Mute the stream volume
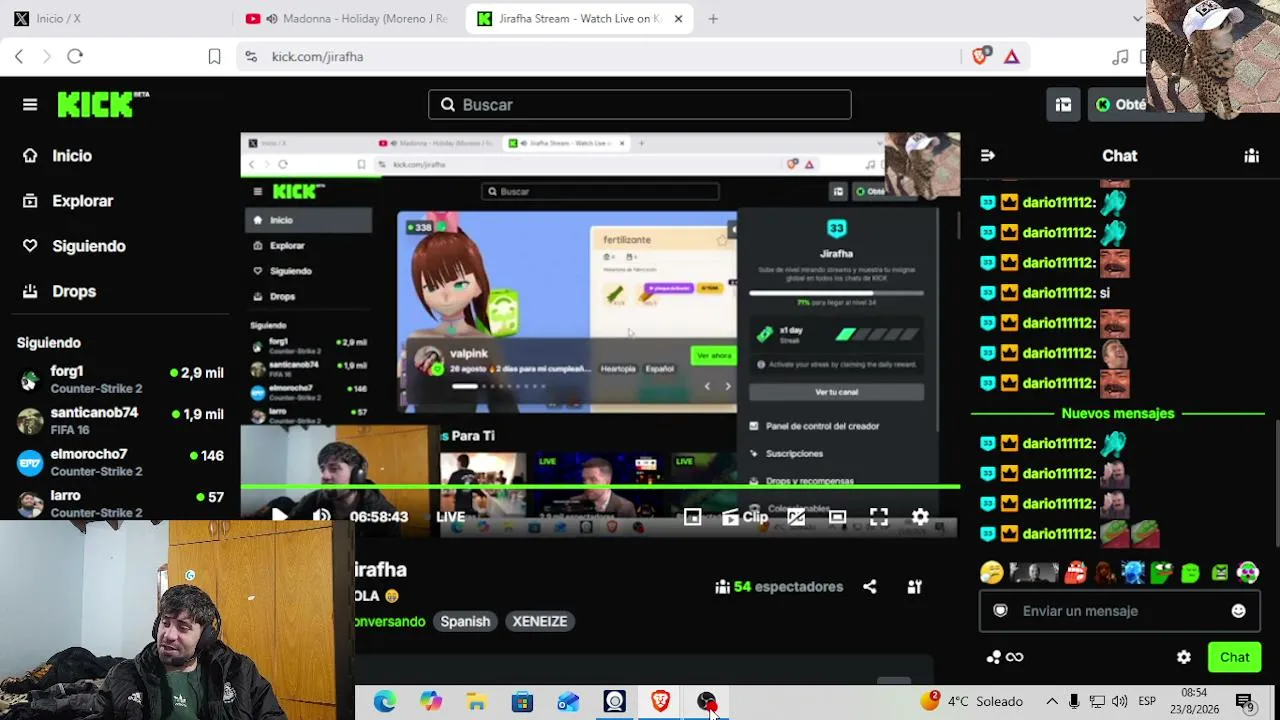Viewport: 1280px width, 720px height. (321, 516)
